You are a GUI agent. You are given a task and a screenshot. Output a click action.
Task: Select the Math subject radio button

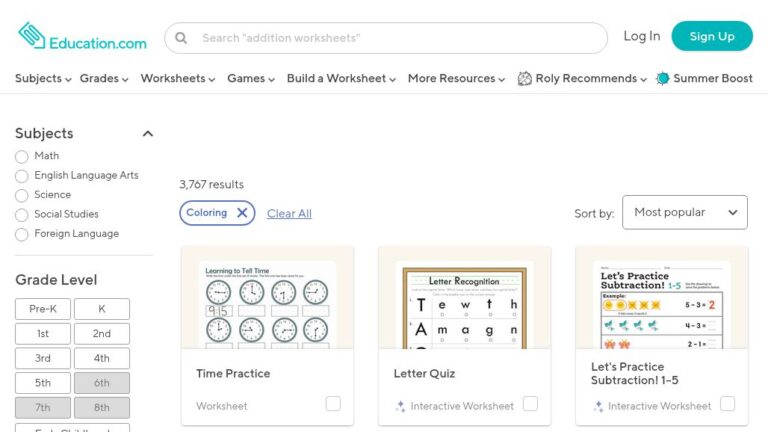tap(22, 157)
